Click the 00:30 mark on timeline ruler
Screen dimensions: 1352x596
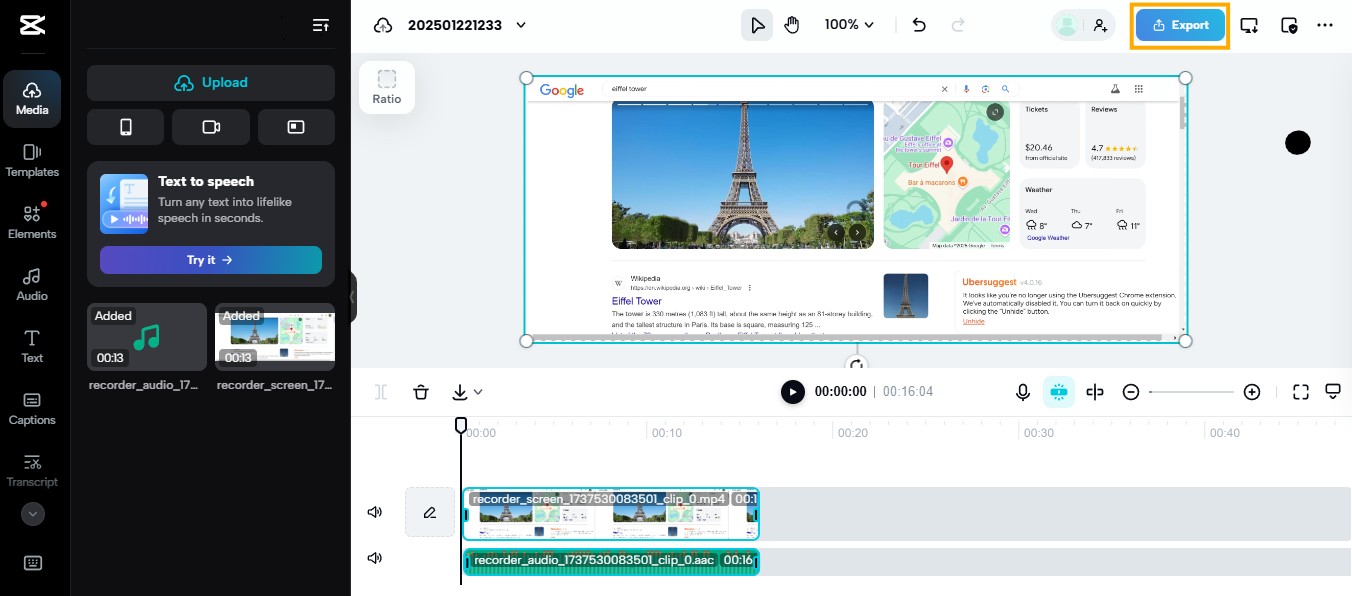click(x=1039, y=433)
